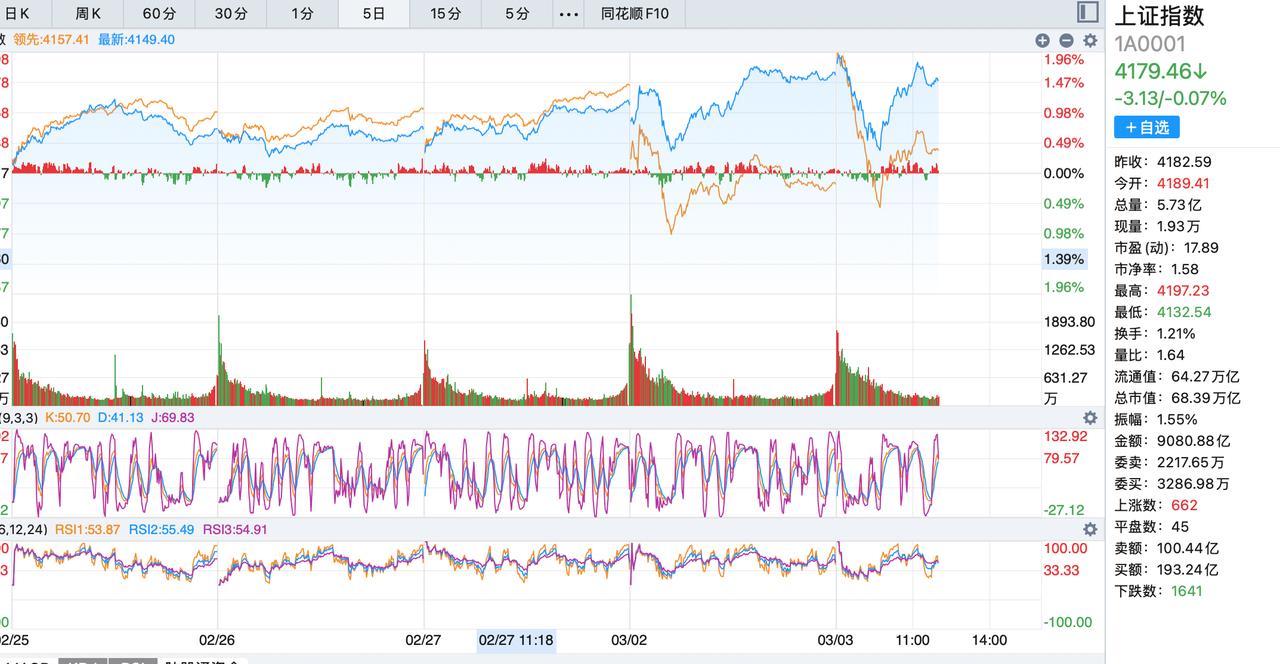Viewport: 1280px width, 664px height.
Task: Open main price chart settings gear
Action: point(1090,40)
